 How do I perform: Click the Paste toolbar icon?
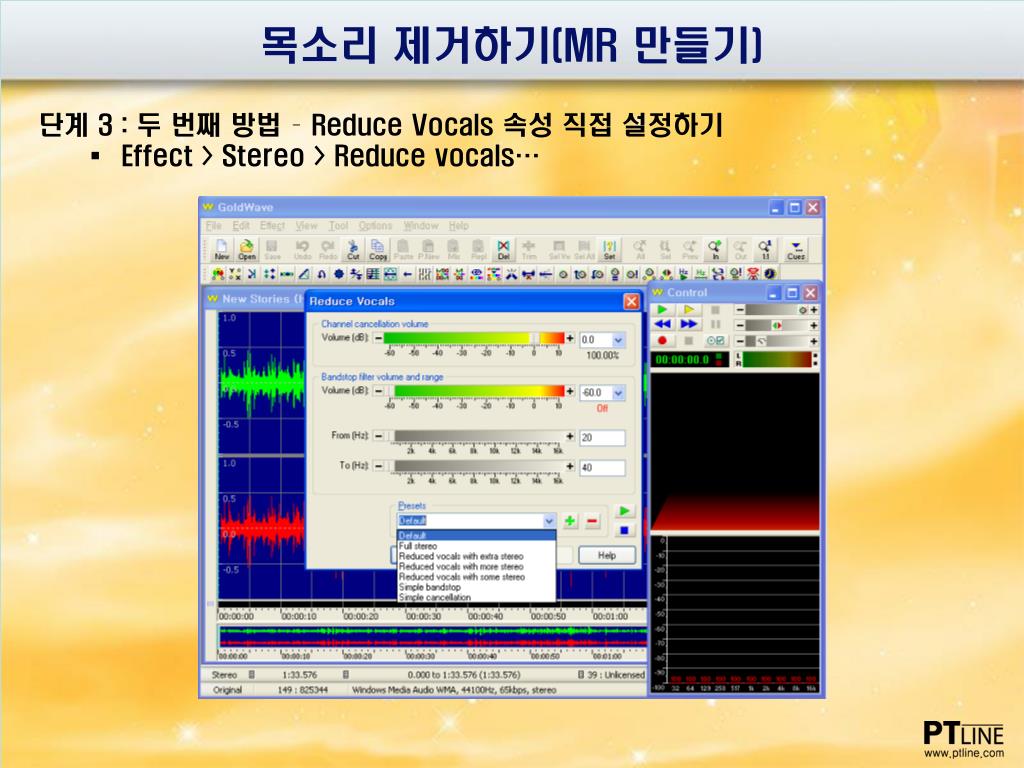pyautogui.click(x=403, y=249)
